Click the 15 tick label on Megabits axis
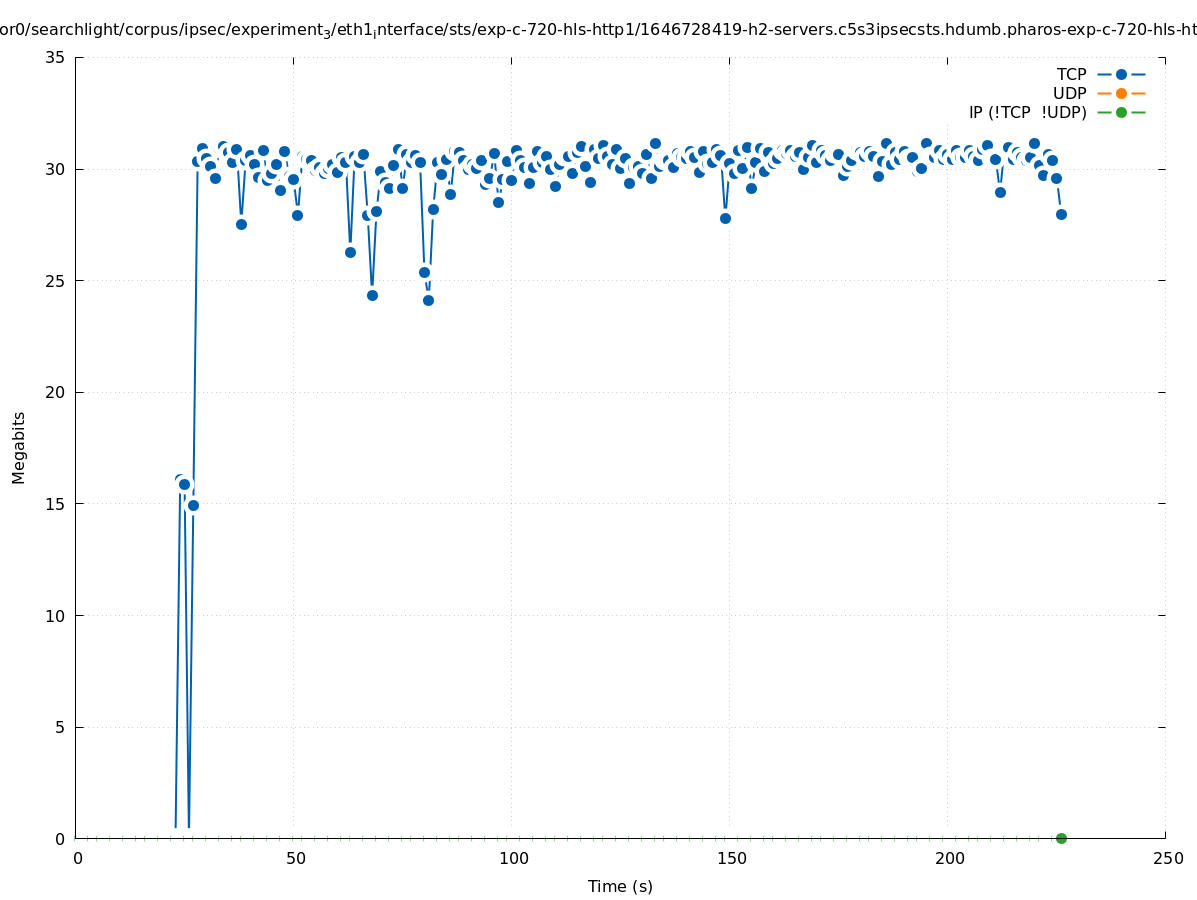 (56, 504)
